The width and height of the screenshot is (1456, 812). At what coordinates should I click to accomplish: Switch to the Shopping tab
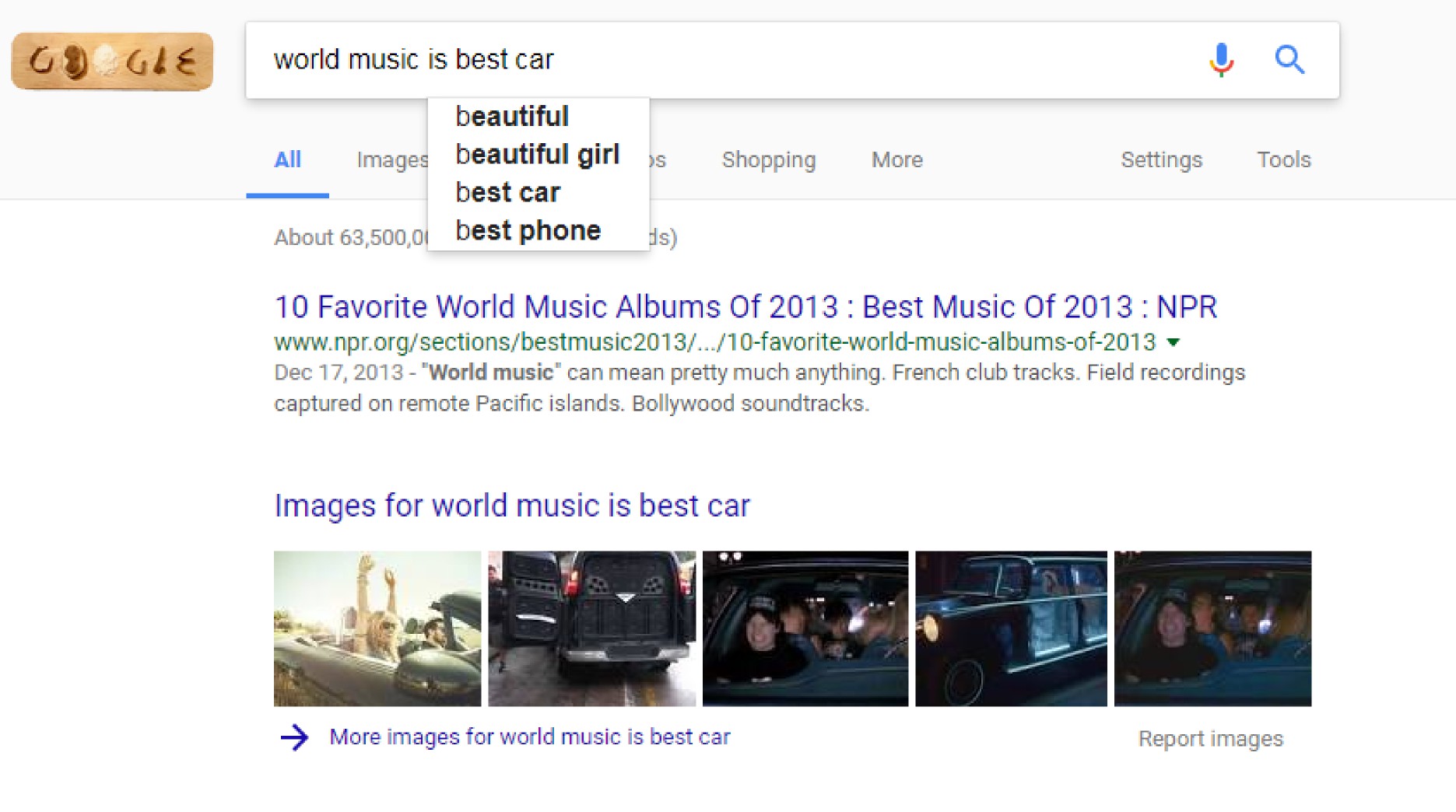[x=769, y=160]
